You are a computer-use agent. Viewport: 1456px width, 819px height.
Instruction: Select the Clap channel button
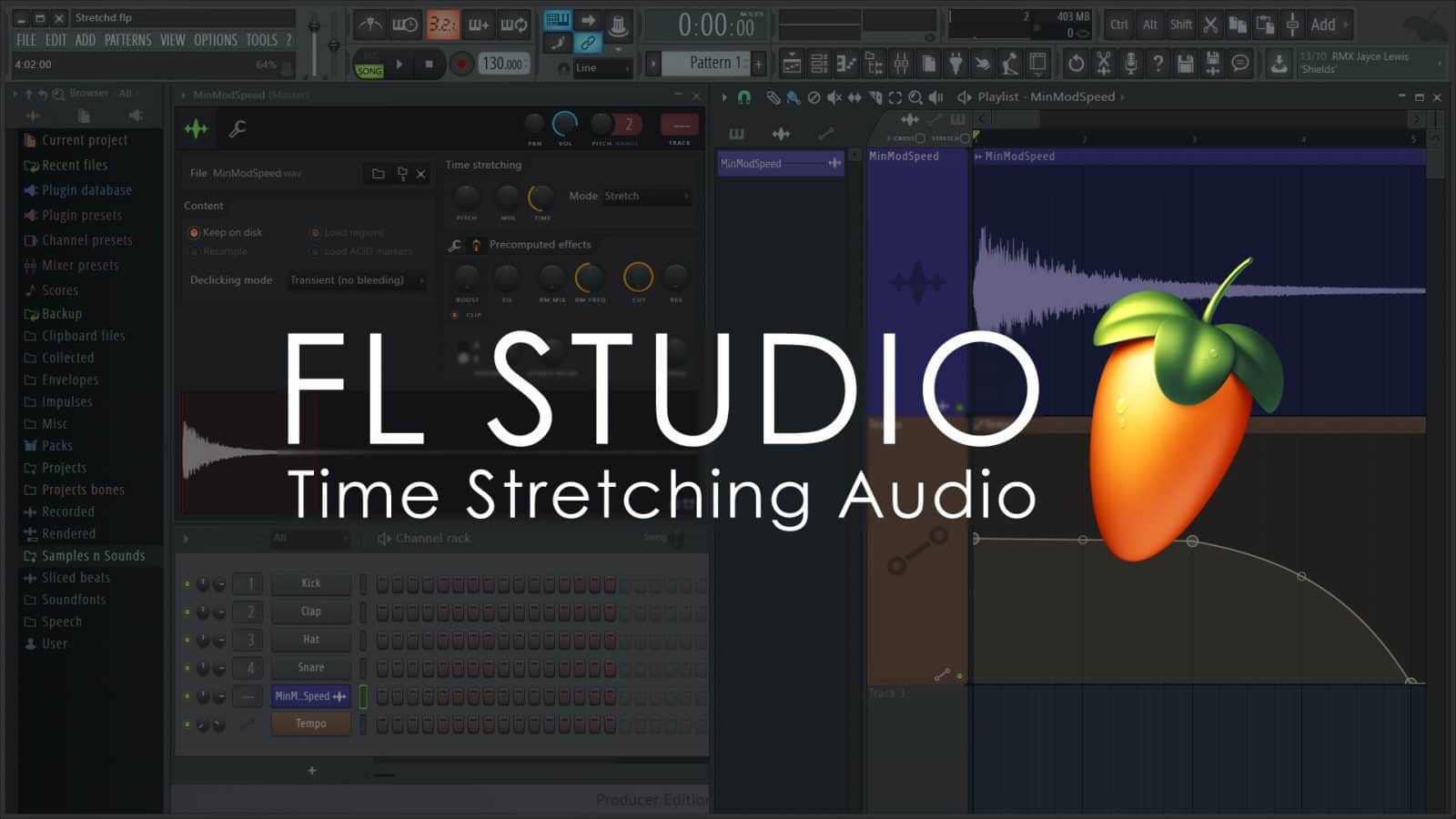311,612
